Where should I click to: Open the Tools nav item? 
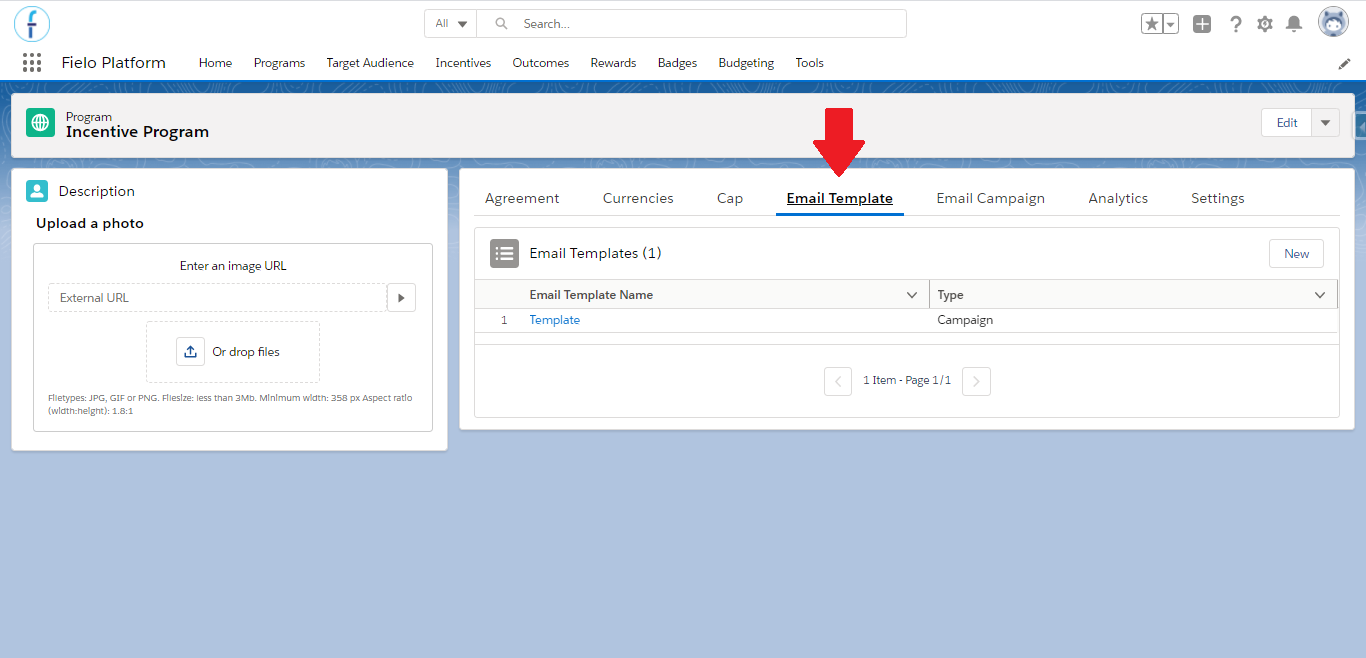click(x=810, y=63)
